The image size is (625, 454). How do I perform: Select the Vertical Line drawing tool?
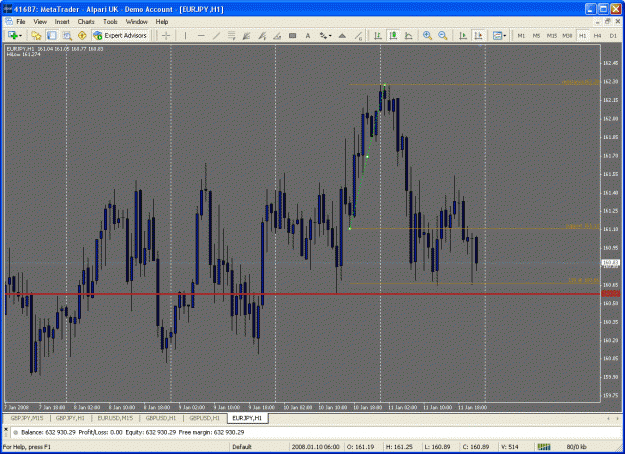[185, 35]
